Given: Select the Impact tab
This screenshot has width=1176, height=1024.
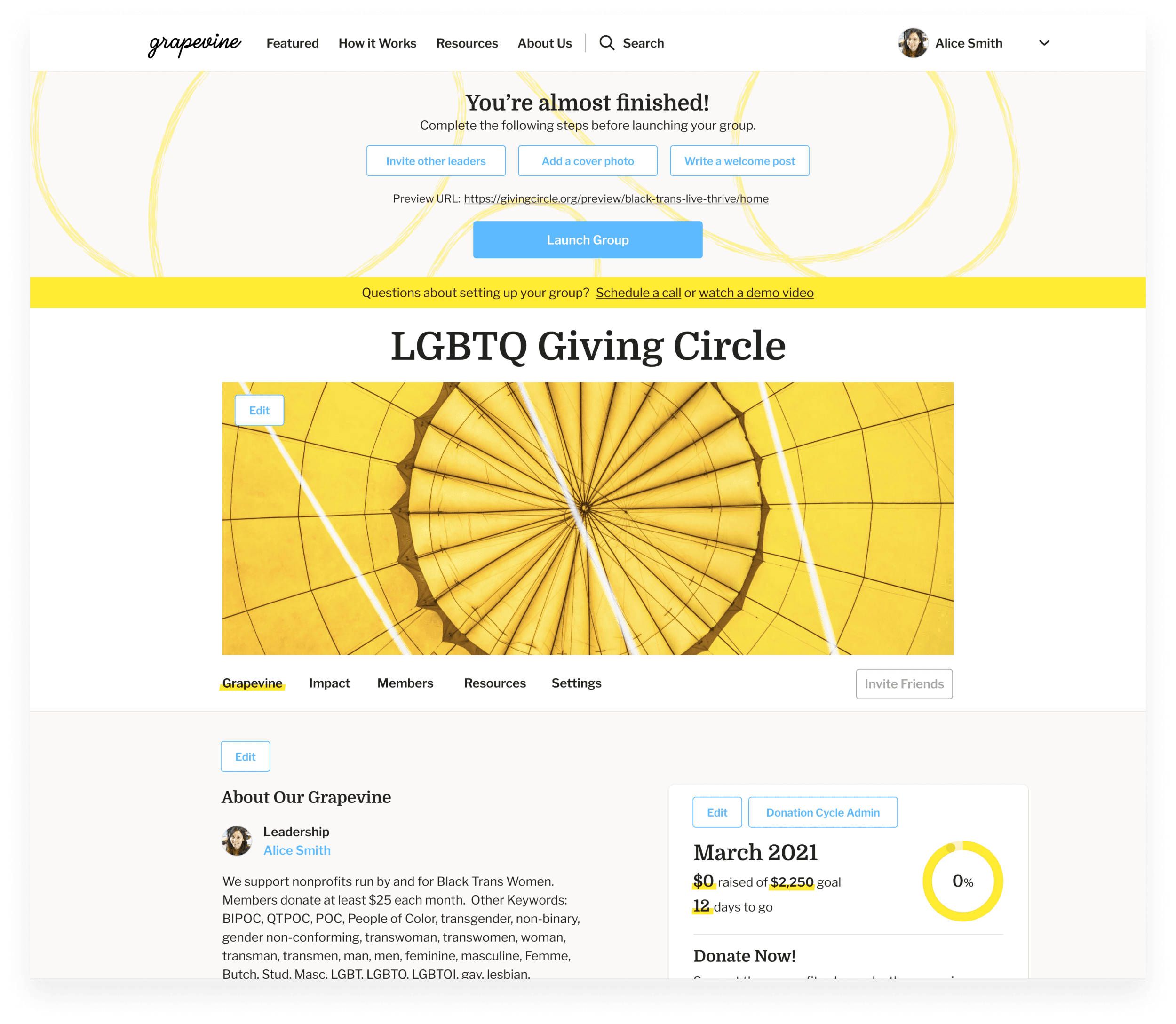Looking at the screenshot, I should coord(328,683).
